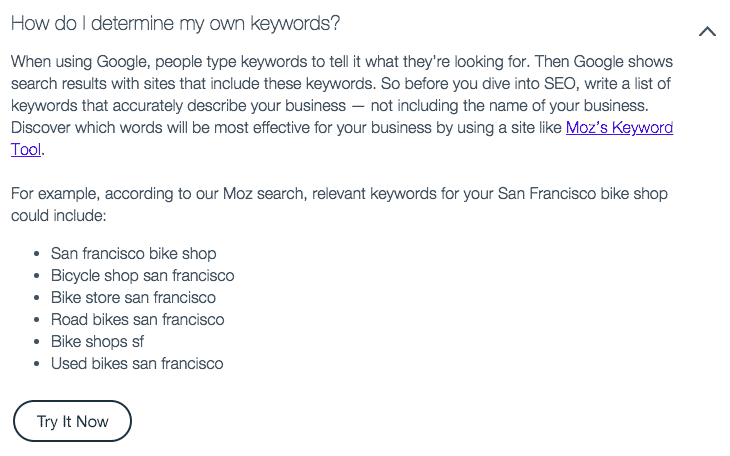Click the sentence starting "For example, according to"
This screenshot has width=730, height=456.
pyautogui.click(x=339, y=204)
